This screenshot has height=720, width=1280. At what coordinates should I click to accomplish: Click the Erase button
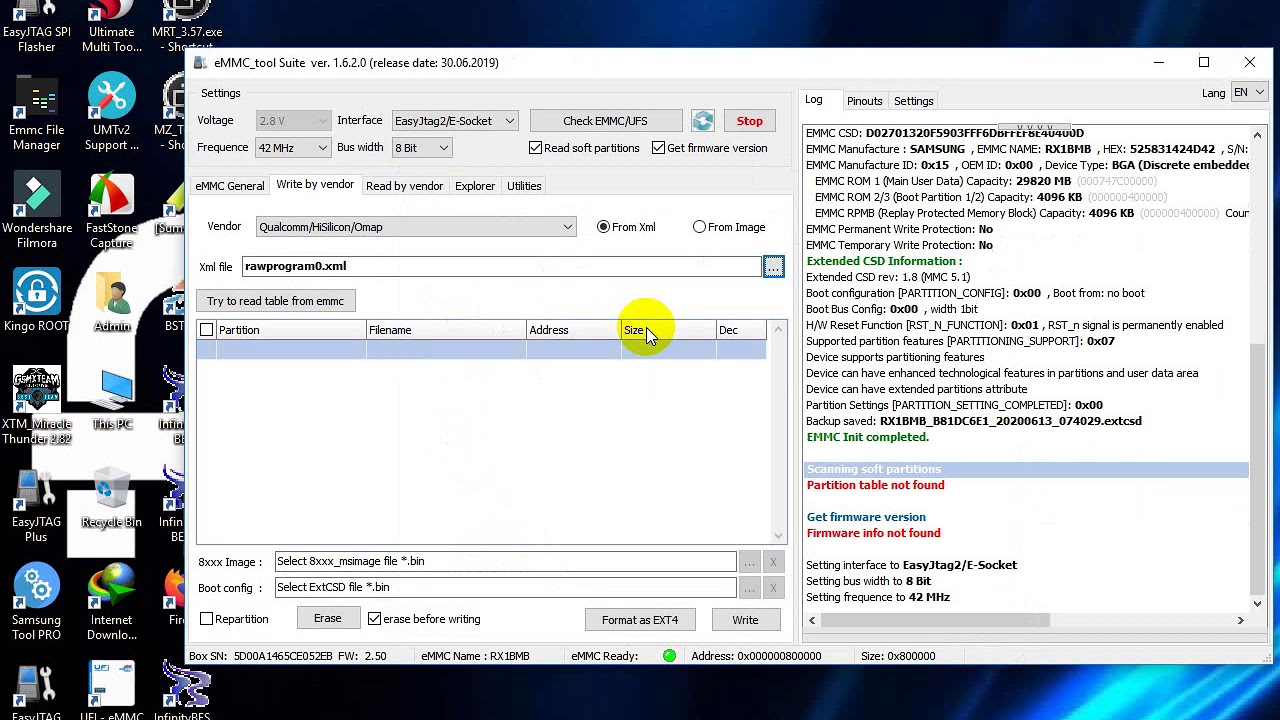[x=327, y=619]
